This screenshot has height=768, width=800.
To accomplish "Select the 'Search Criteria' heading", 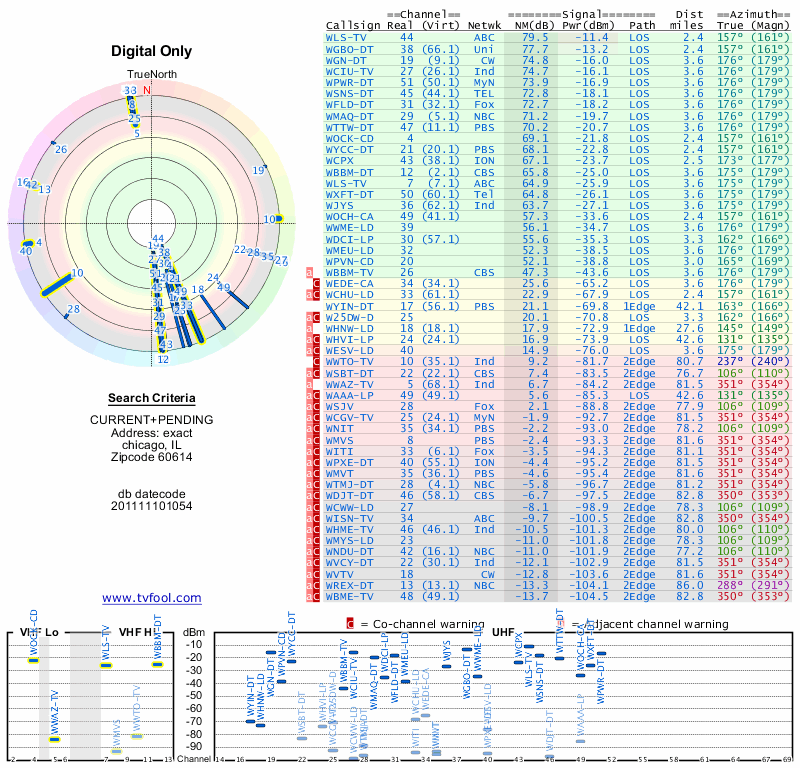I will tap(152, 398).
